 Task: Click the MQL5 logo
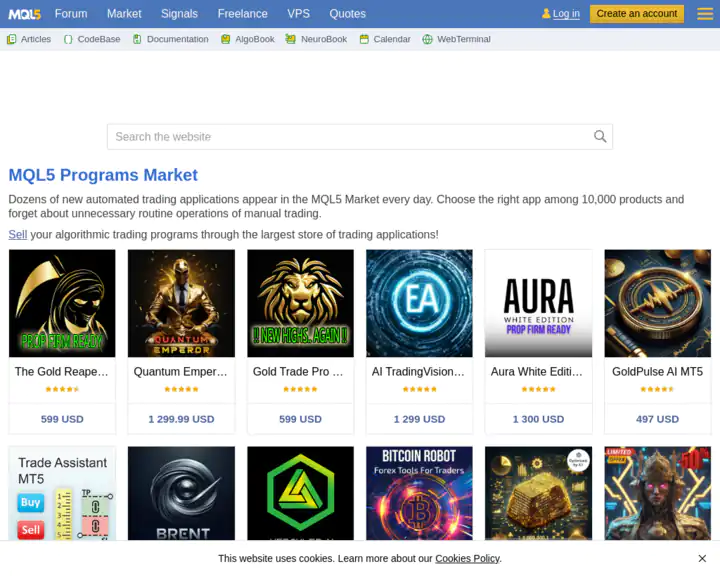(x=22, y=14)
